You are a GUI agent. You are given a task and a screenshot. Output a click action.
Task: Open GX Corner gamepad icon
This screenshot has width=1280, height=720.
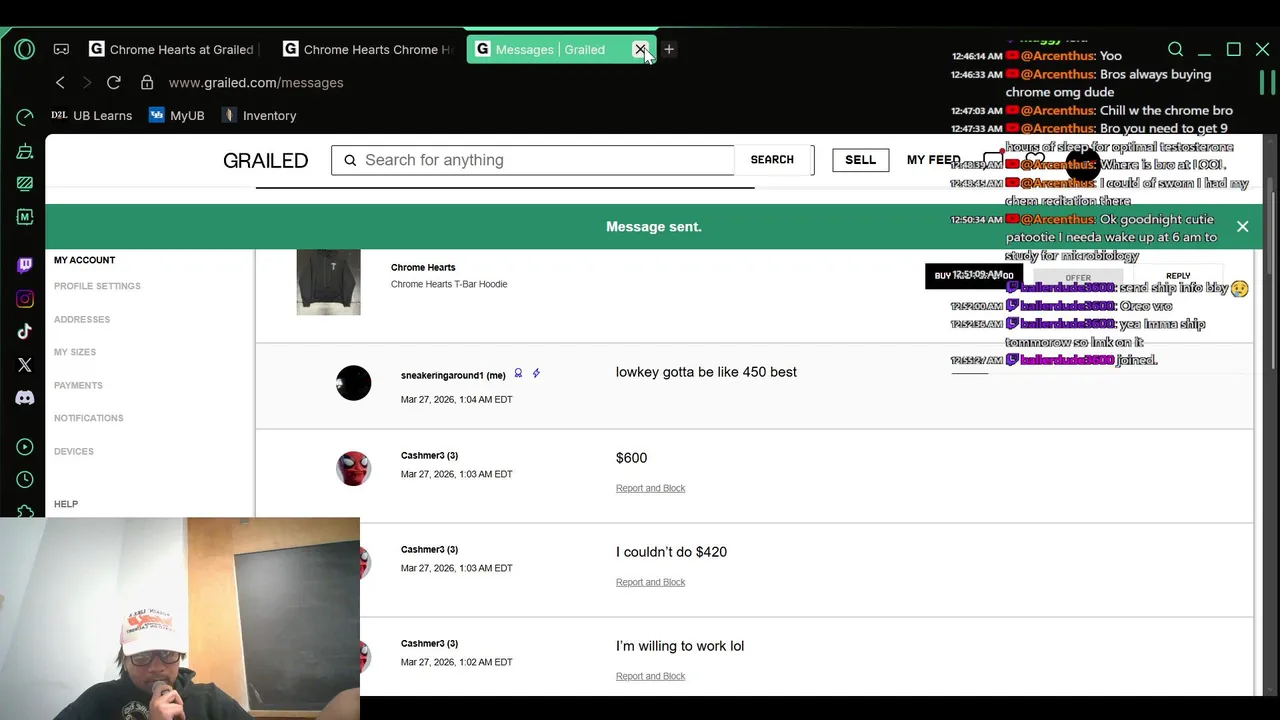(61, 49)
